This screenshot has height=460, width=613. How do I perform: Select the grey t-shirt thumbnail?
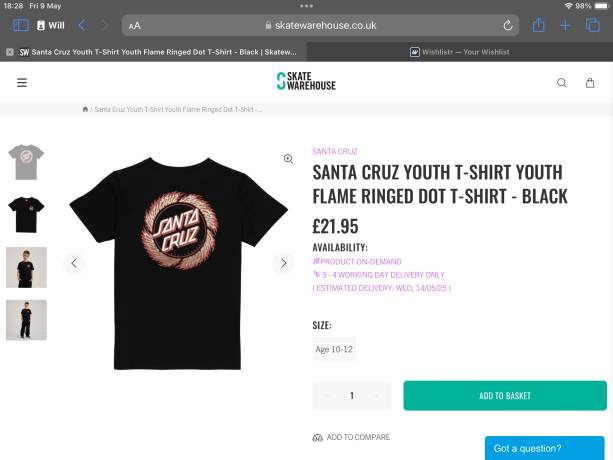pos(26,161)
